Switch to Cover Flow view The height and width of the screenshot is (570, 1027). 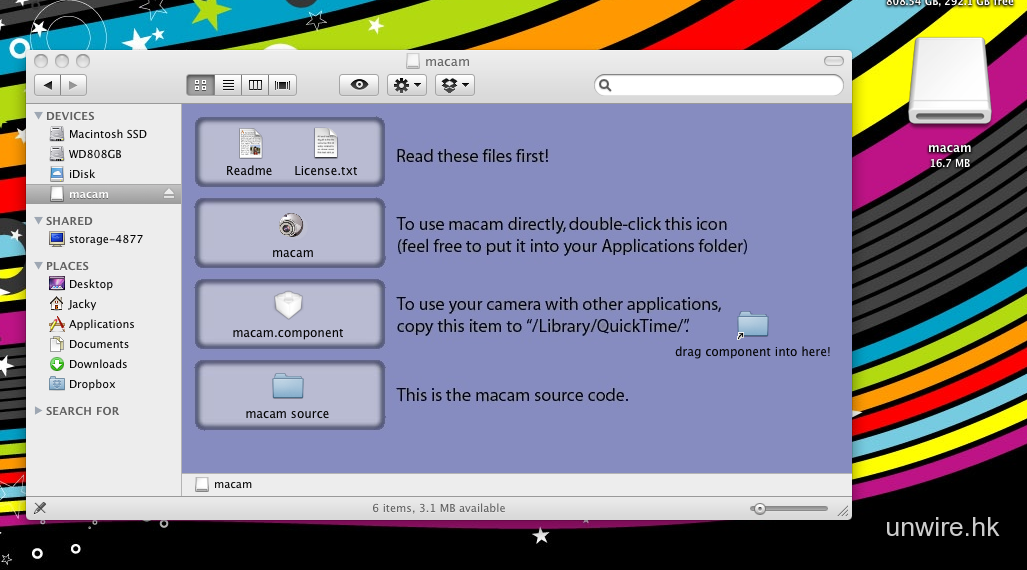(x=283, y=85)
